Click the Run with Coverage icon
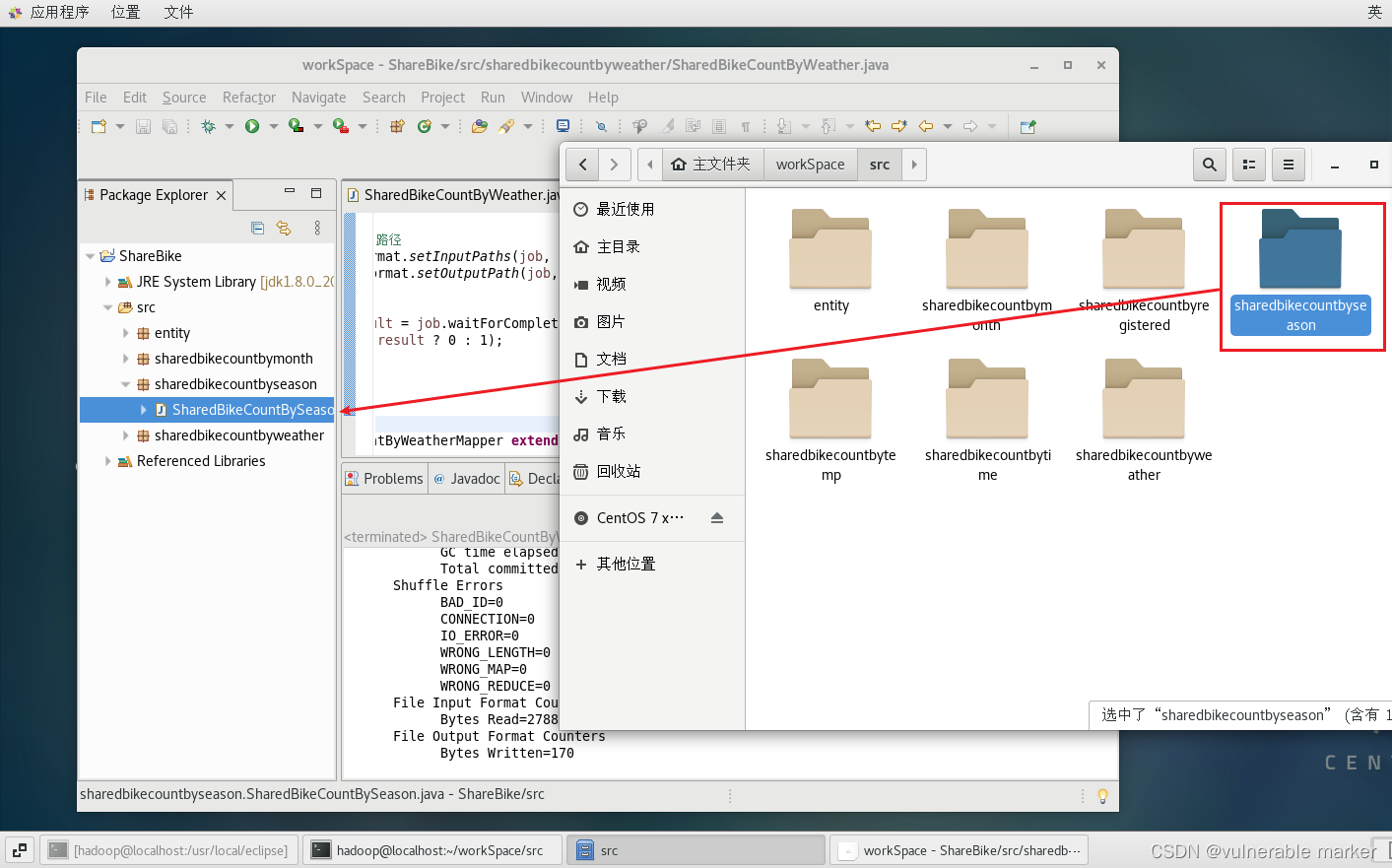This screenshot has width=1392, height=868. coord(296,126)
